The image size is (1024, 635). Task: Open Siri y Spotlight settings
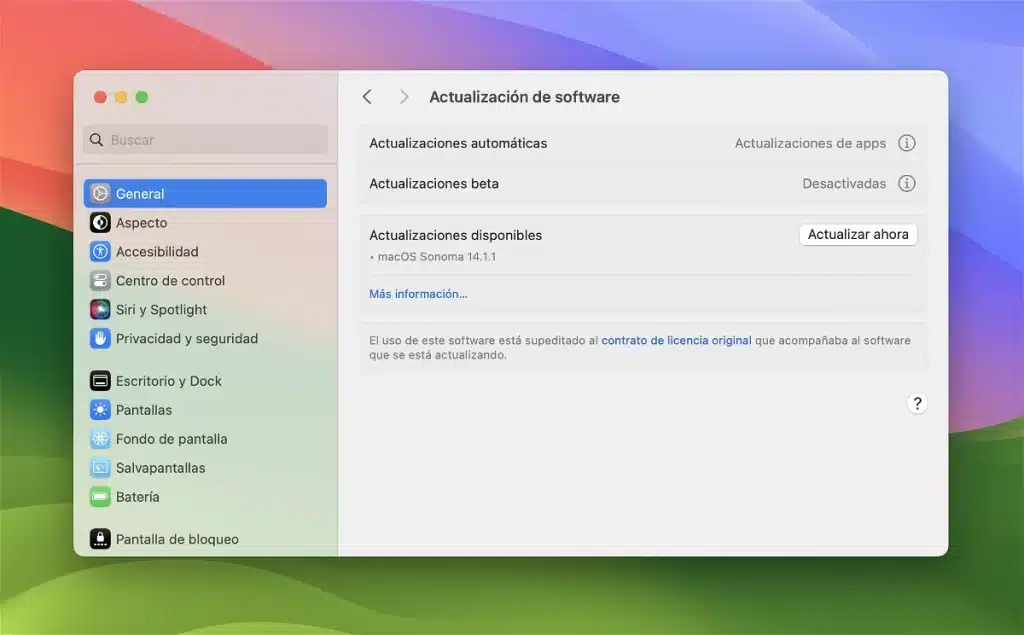pyautogui.click(x=205, y=310)
